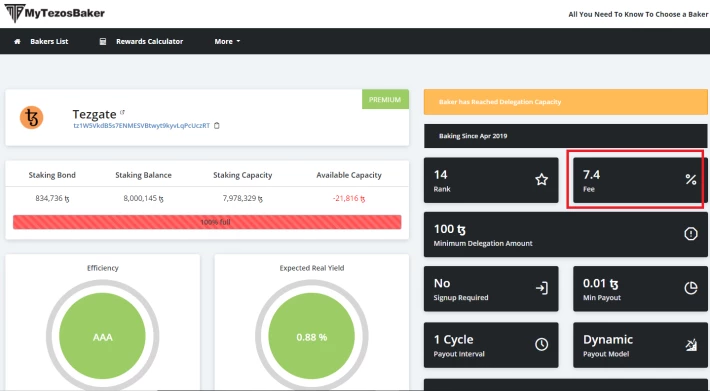Click the 100% full capacity progress bar
Viewport: 710px width, 391px height.
point(207,222)
